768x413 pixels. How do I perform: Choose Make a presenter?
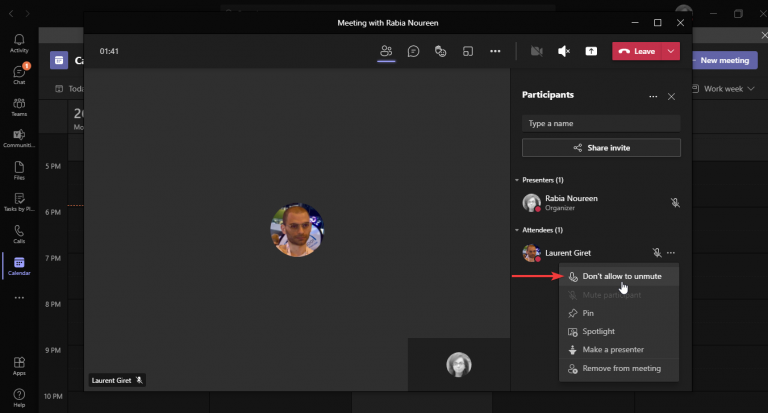tap(619, 350)
